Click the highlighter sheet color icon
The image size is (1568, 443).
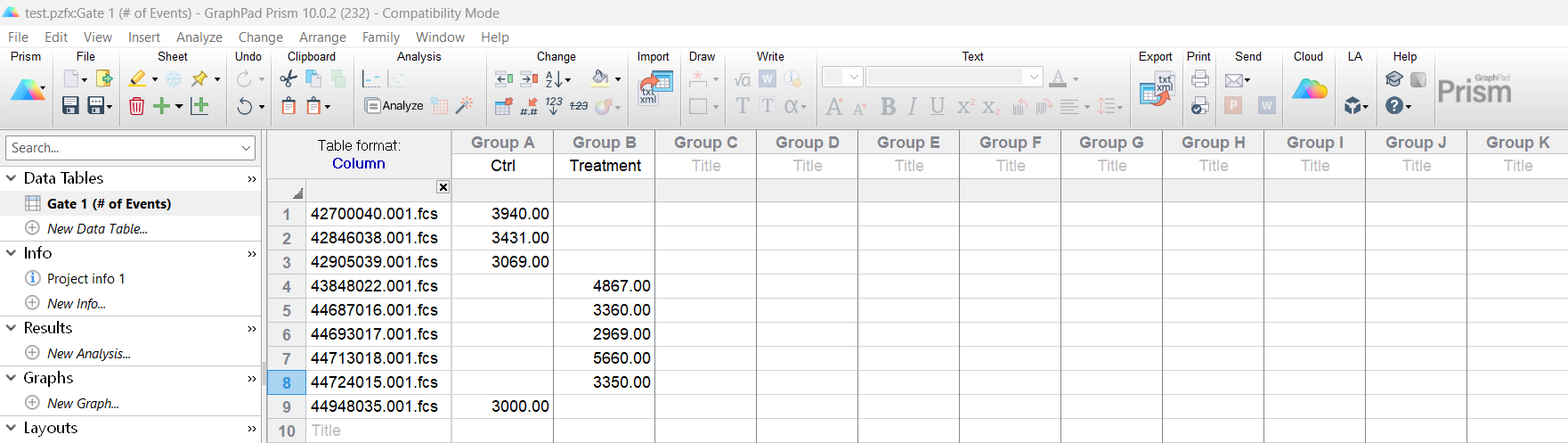pos(137,79)
